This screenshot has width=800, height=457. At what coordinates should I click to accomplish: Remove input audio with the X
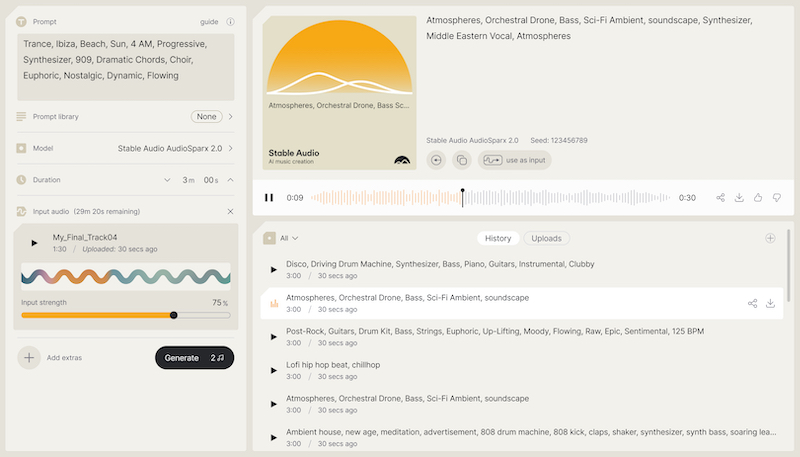coord(231,211)
